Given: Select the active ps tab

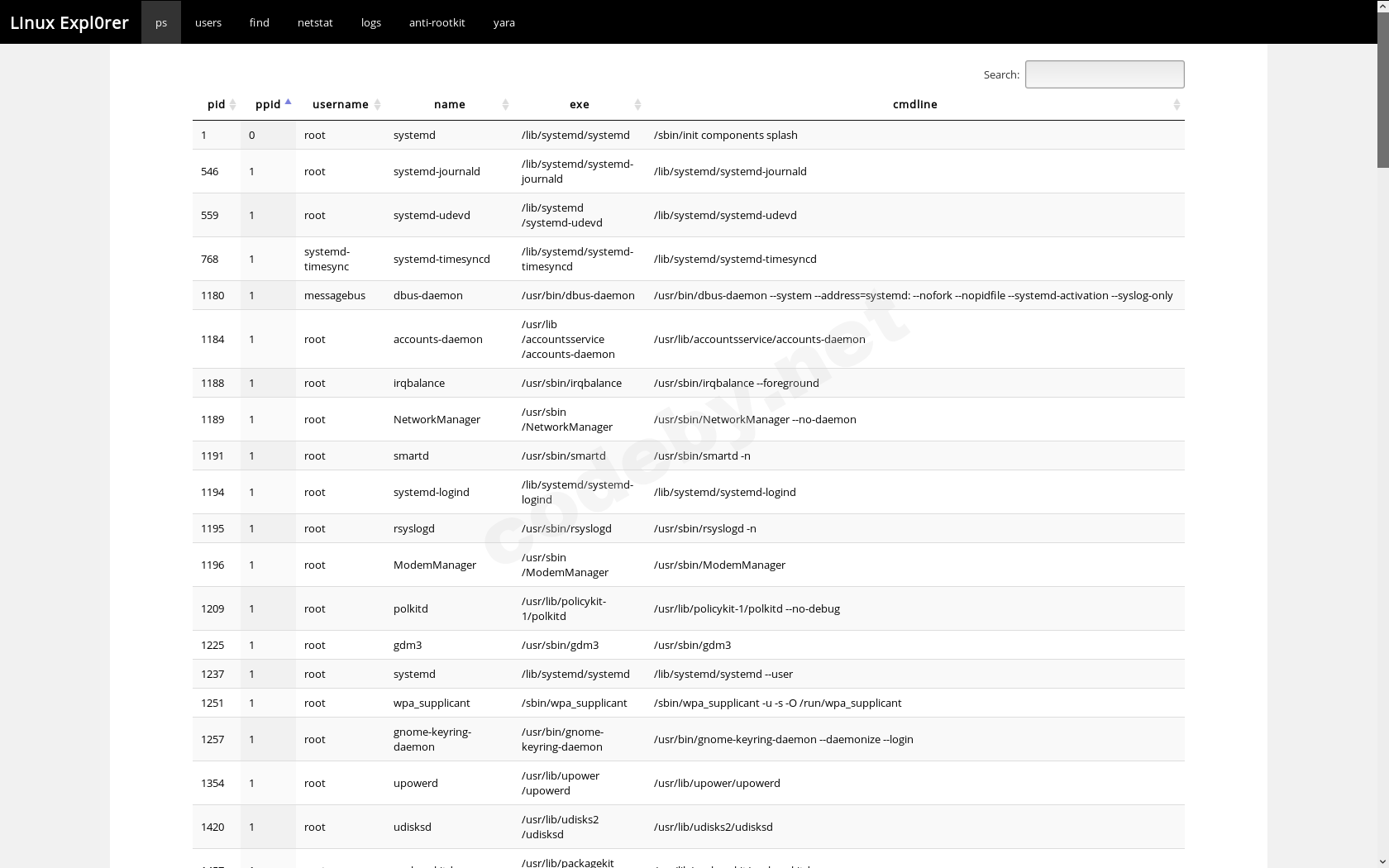Looking at the screenshot, I should click(161, 22).
